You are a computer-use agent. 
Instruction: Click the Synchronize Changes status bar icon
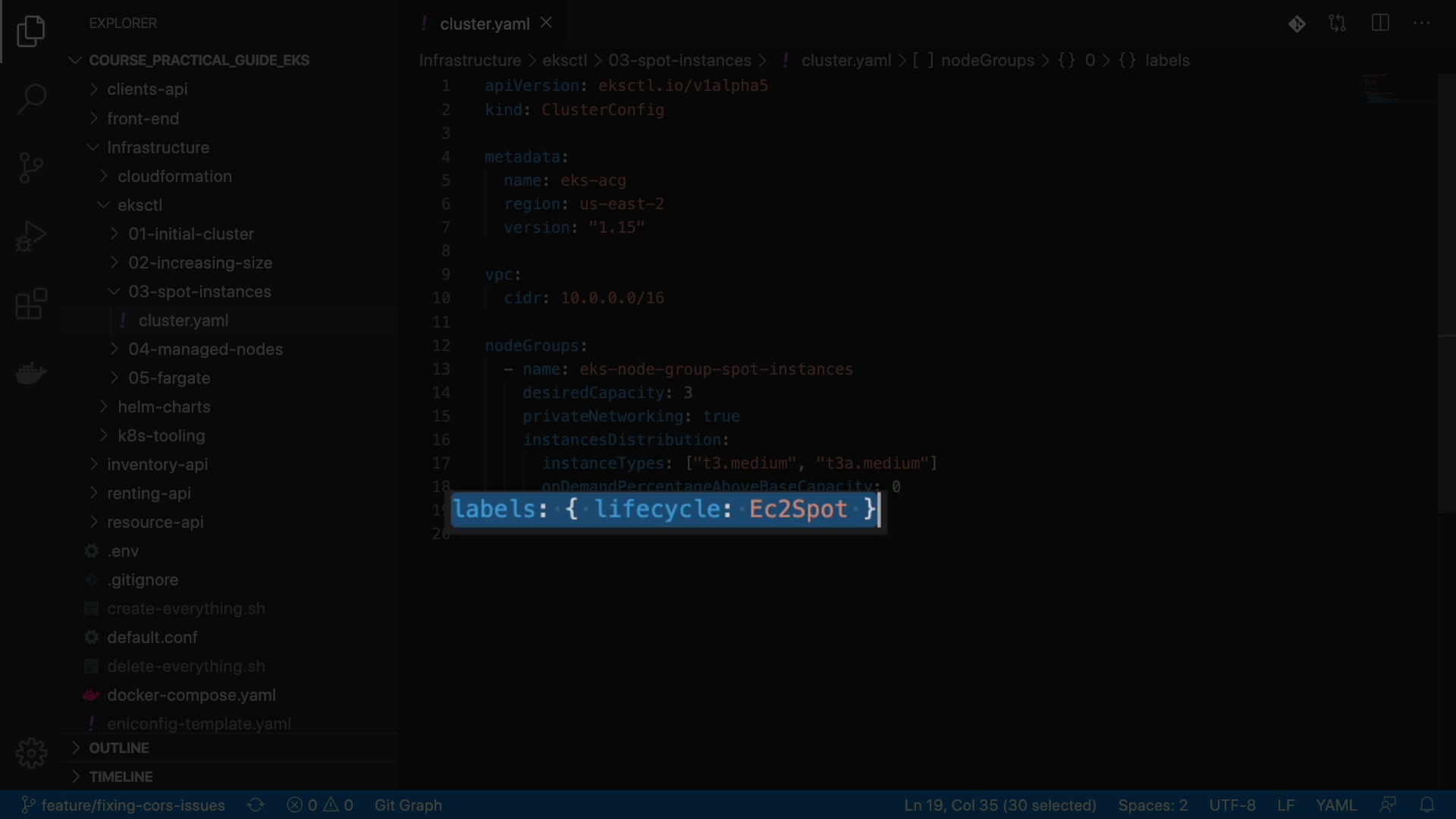point(256,805)
